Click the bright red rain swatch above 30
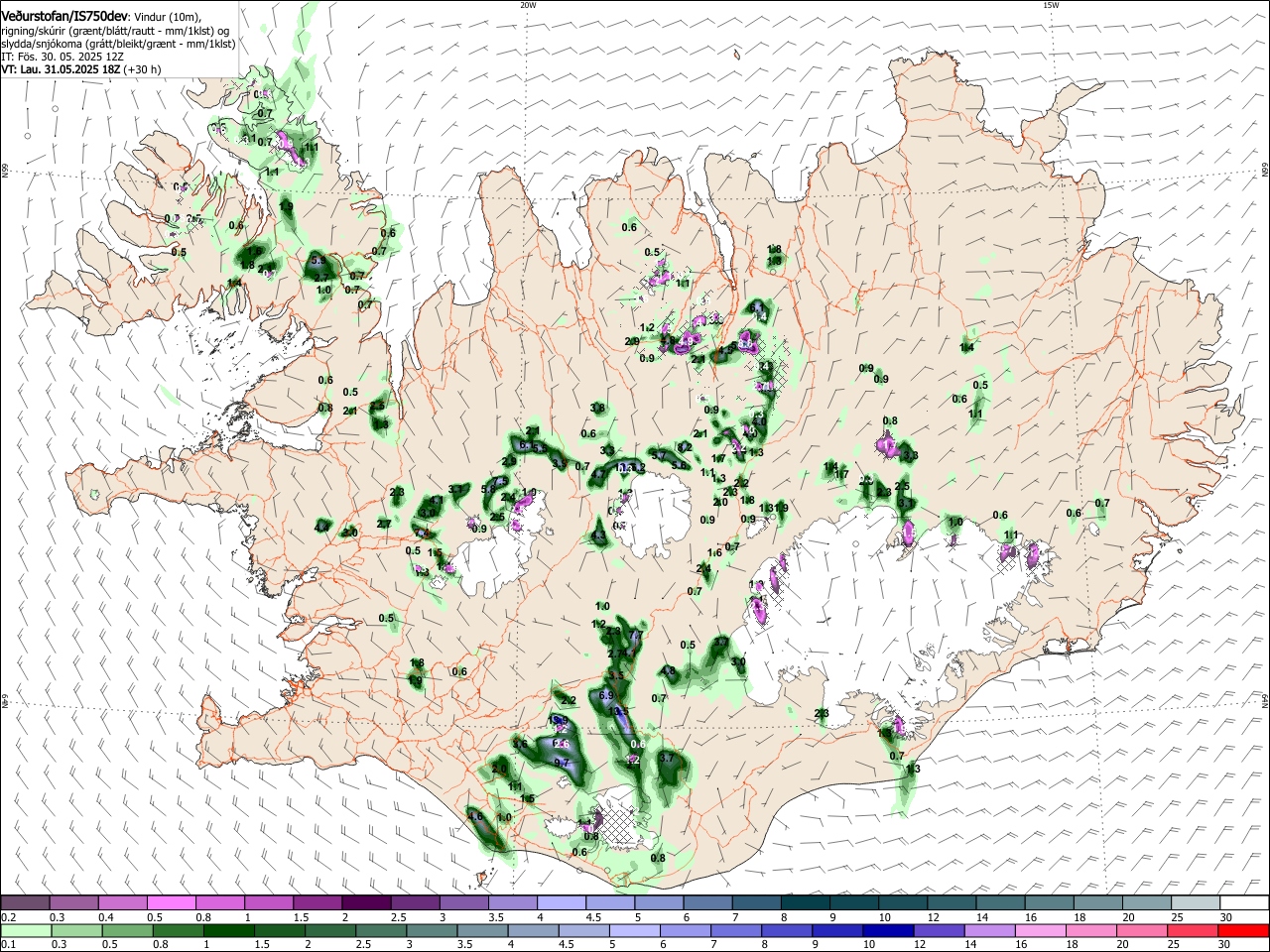This screenshot has height=952, width=1270. pos(1244,930)
